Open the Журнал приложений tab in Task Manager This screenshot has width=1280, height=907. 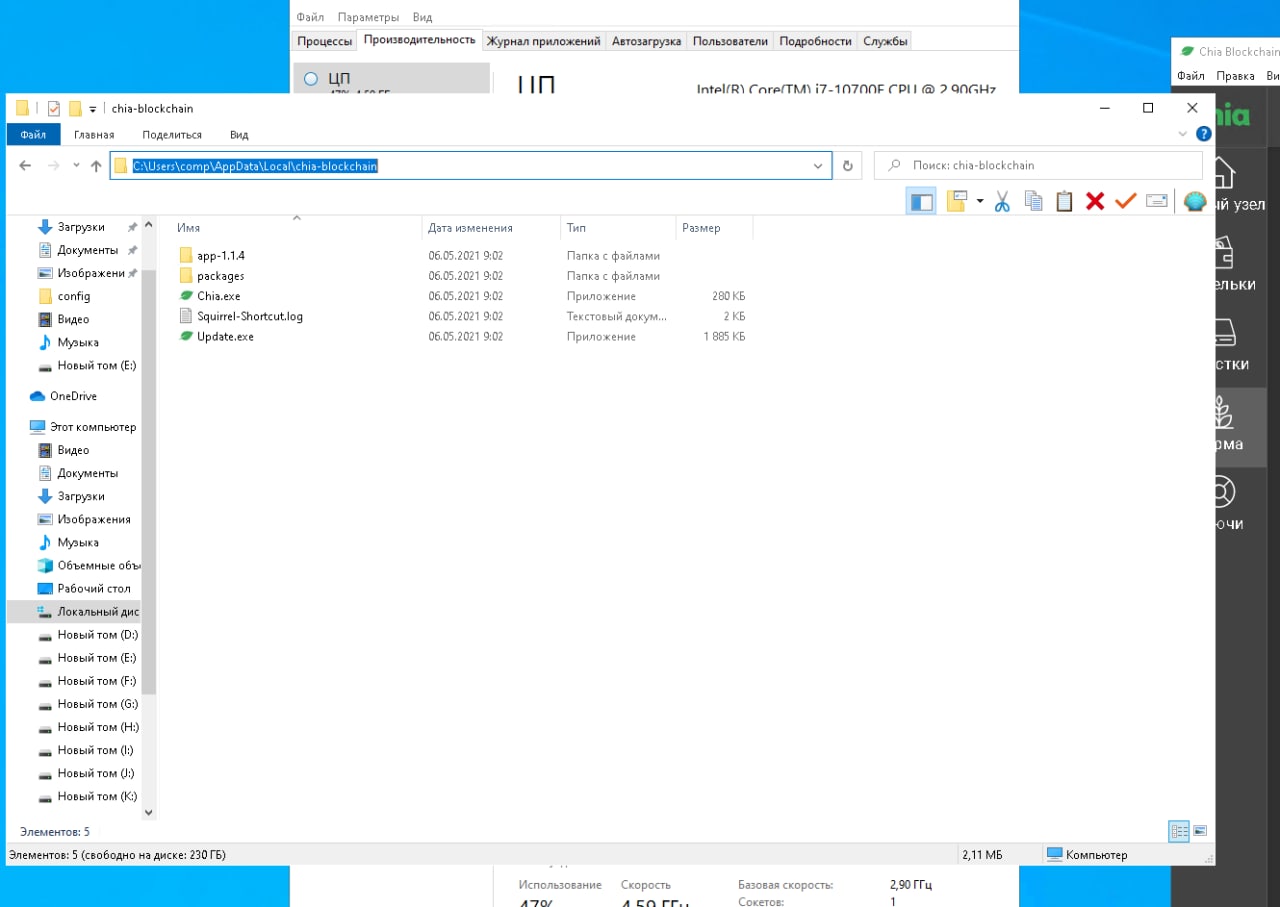coord(543,41)
